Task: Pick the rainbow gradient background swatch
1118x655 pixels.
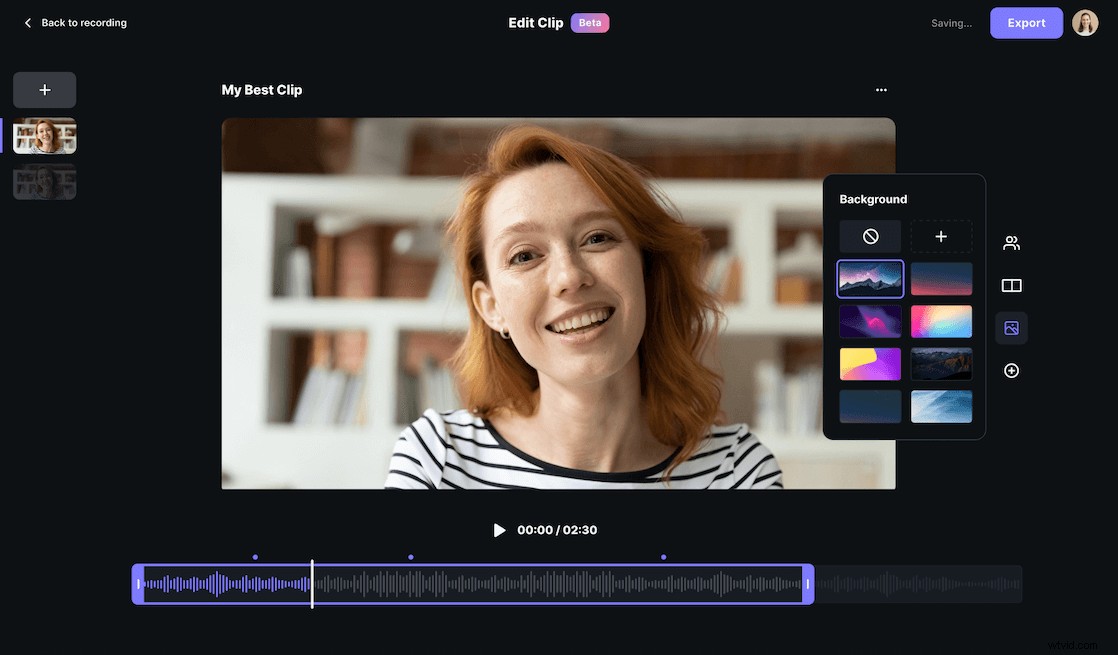Action: [x=941, y=323]
